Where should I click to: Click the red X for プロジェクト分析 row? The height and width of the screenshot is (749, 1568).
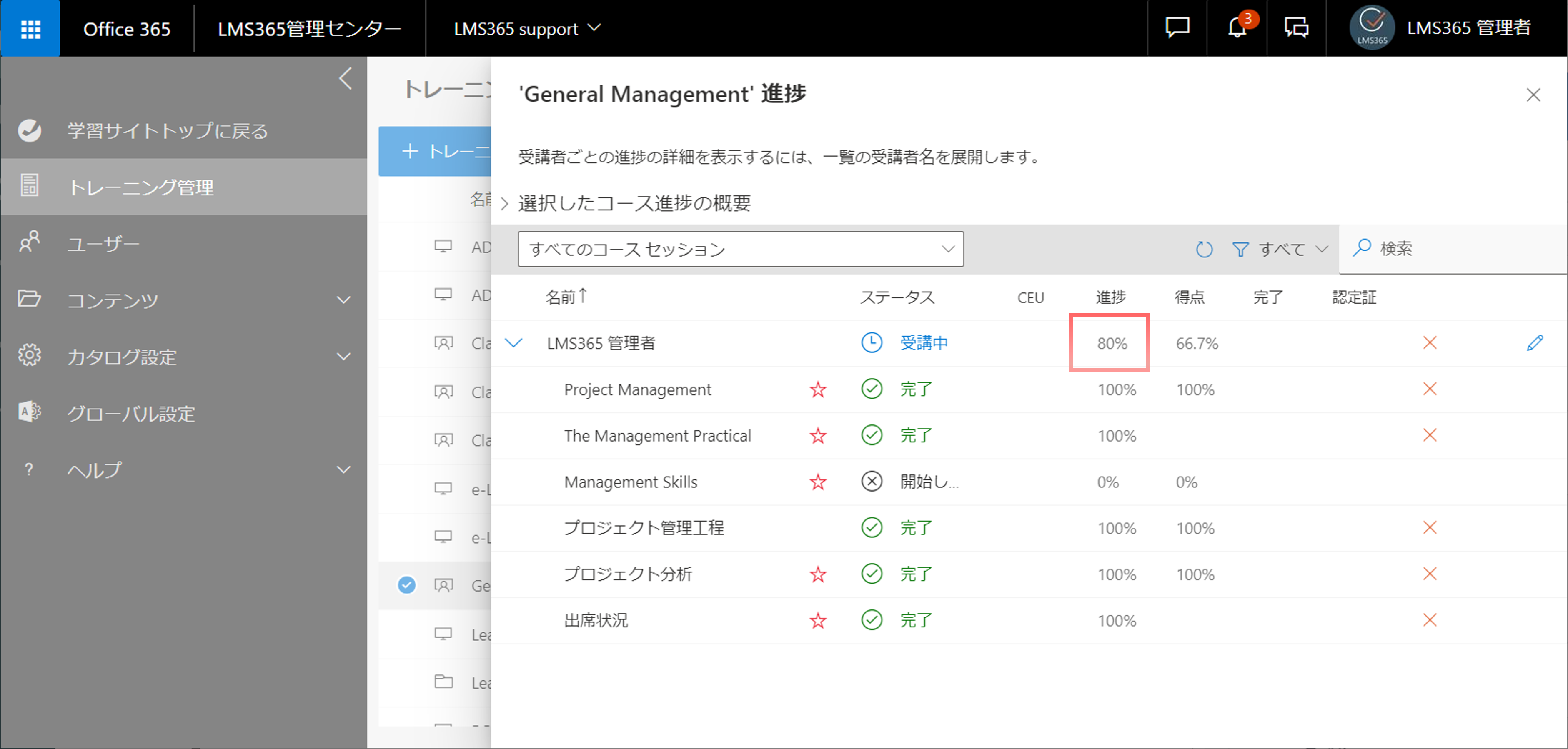tap(1430, 574)
